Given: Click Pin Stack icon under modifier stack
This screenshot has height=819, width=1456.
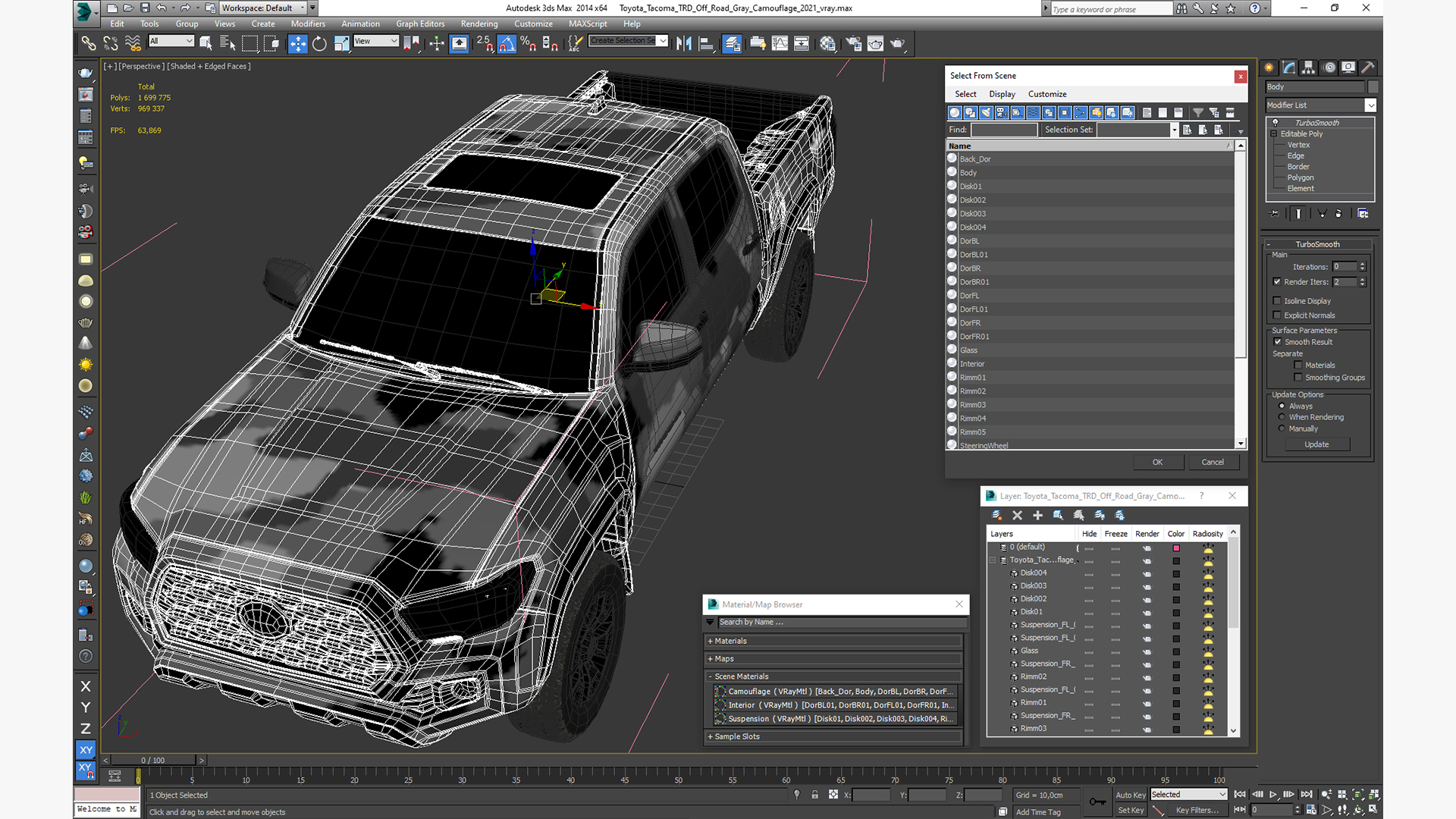Looking at the screenshot, I should 1275,214.
